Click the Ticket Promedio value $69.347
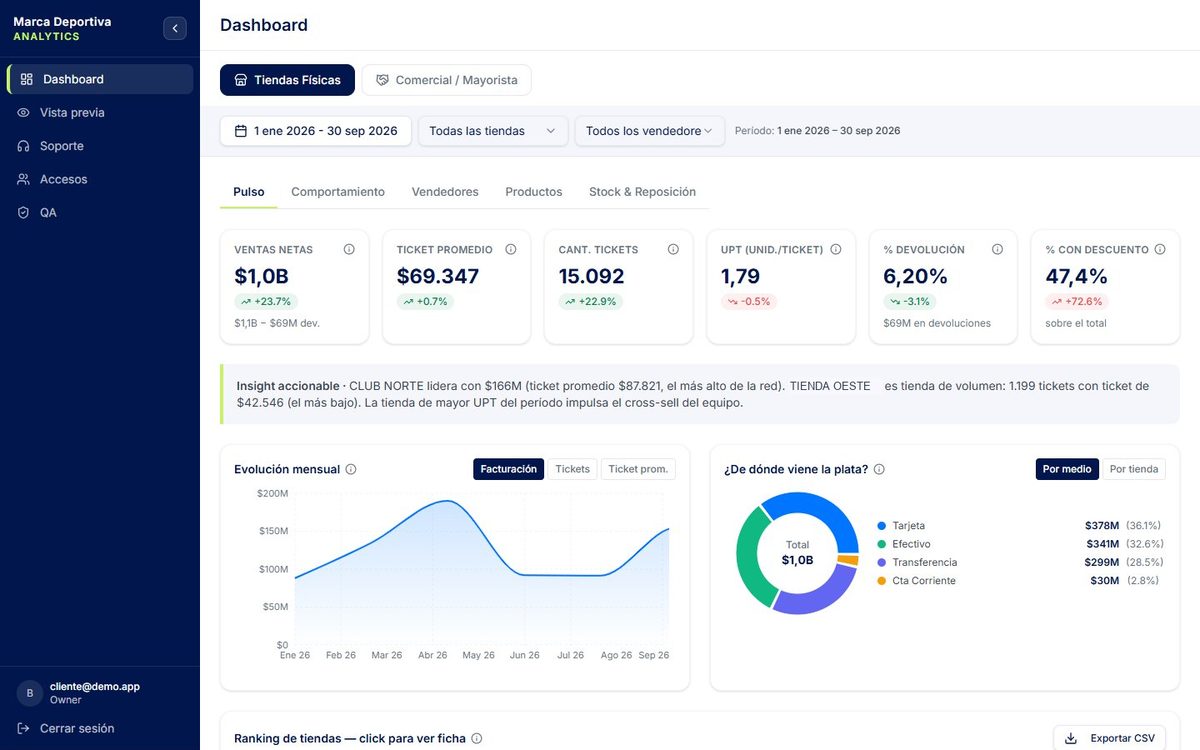Viewport: 1200px width, 750px height. (x=438, y=276)
